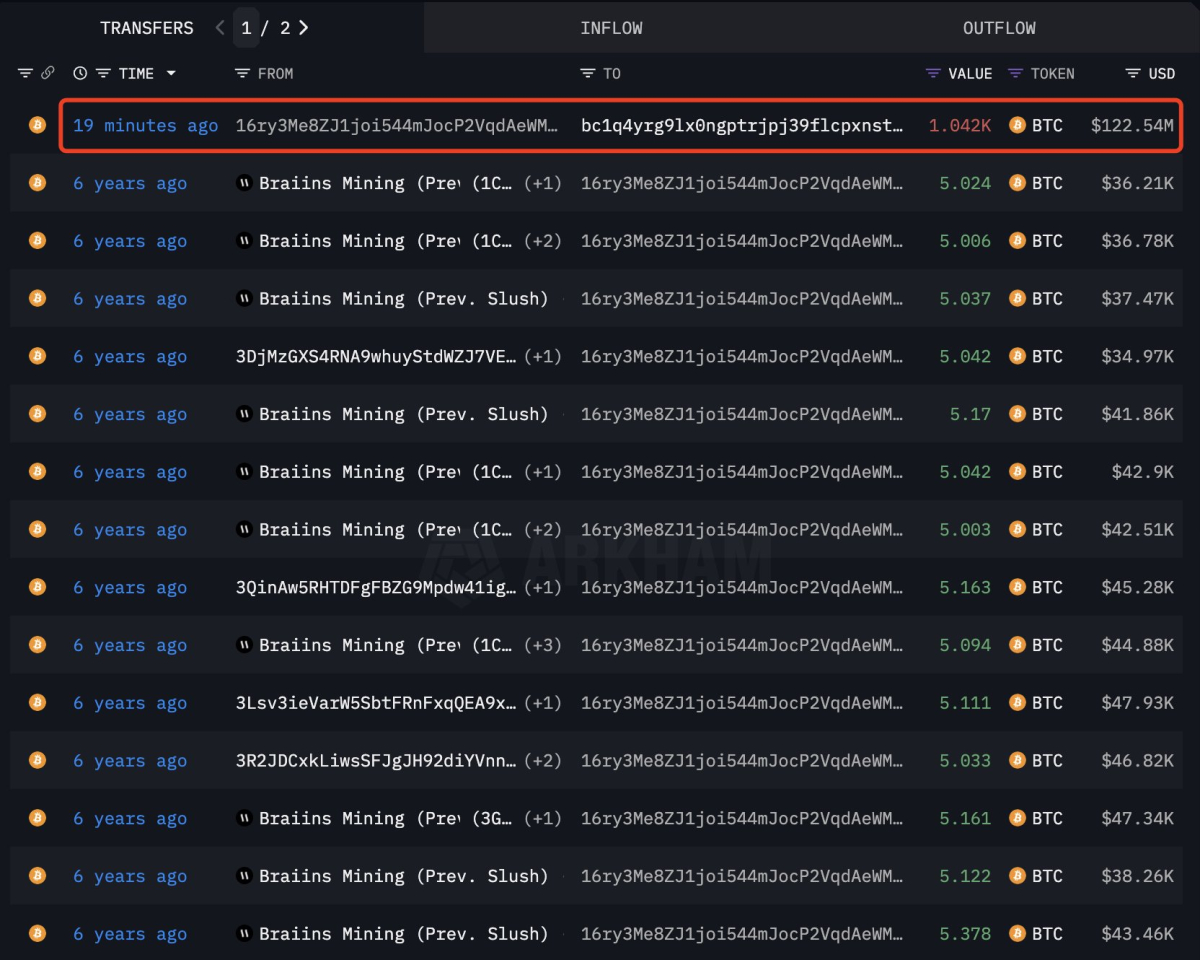Click the chain link icon in header
1200x960 pixels.
tap(47, 73)
